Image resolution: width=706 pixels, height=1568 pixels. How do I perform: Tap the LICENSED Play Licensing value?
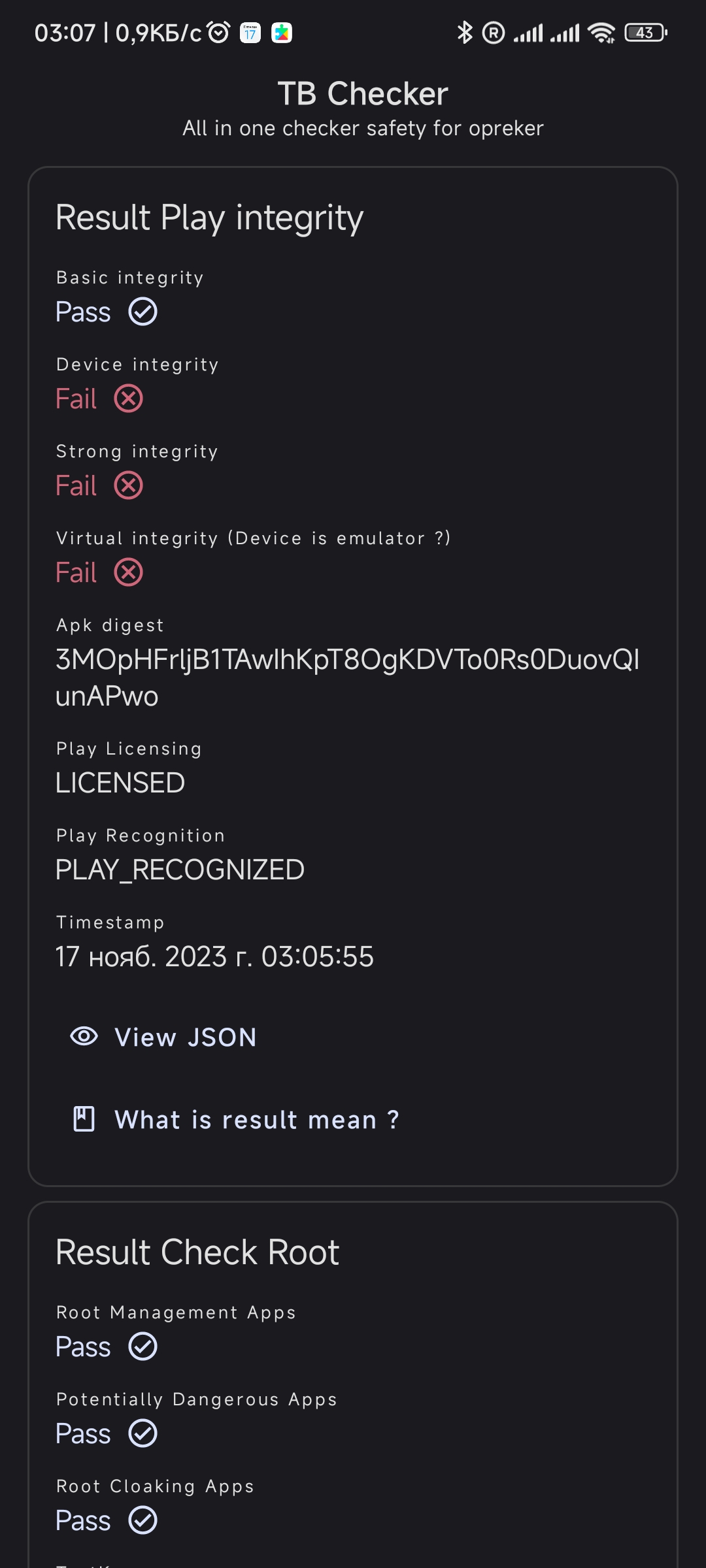click(120, 783)
